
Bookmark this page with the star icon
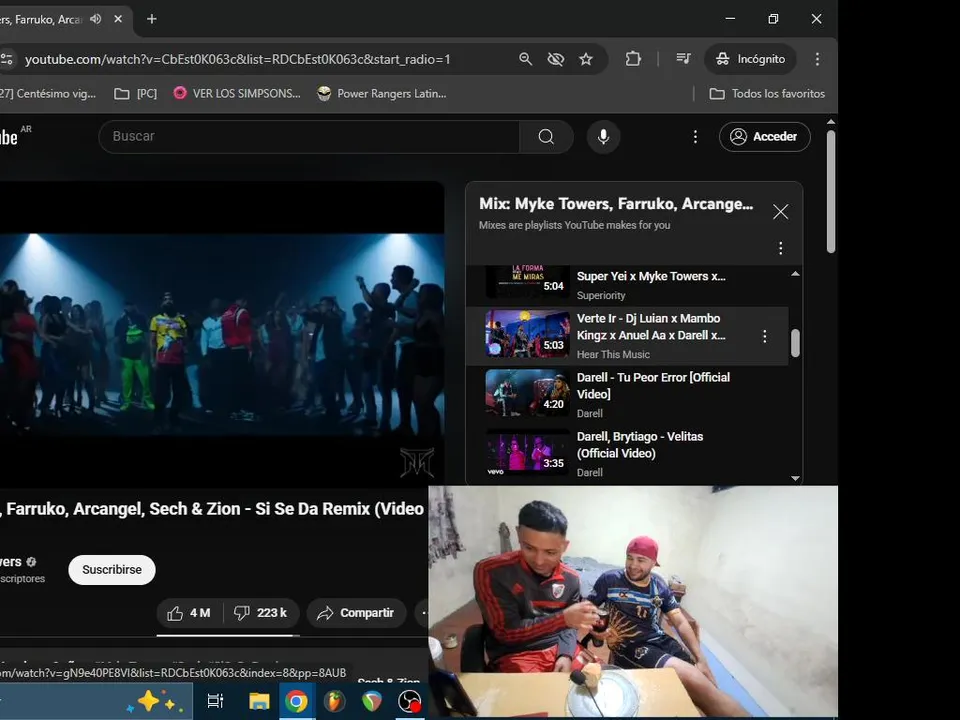click(586, 59)
